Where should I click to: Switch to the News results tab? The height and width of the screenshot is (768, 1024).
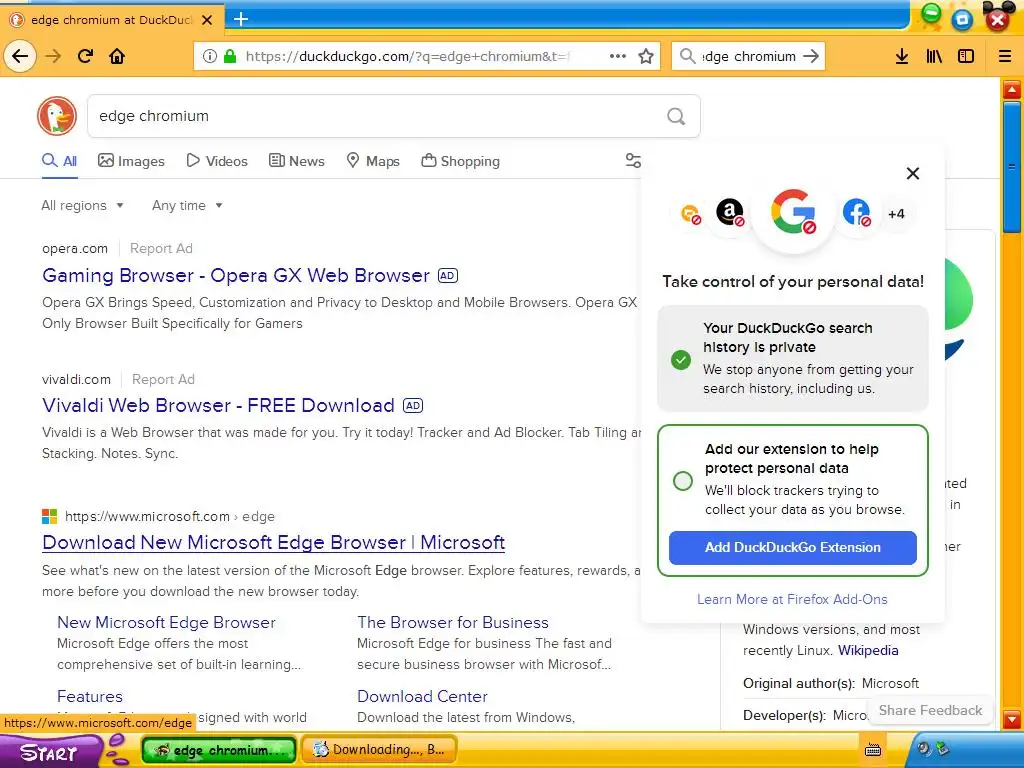pyautogui.click(x=296, y=161)
